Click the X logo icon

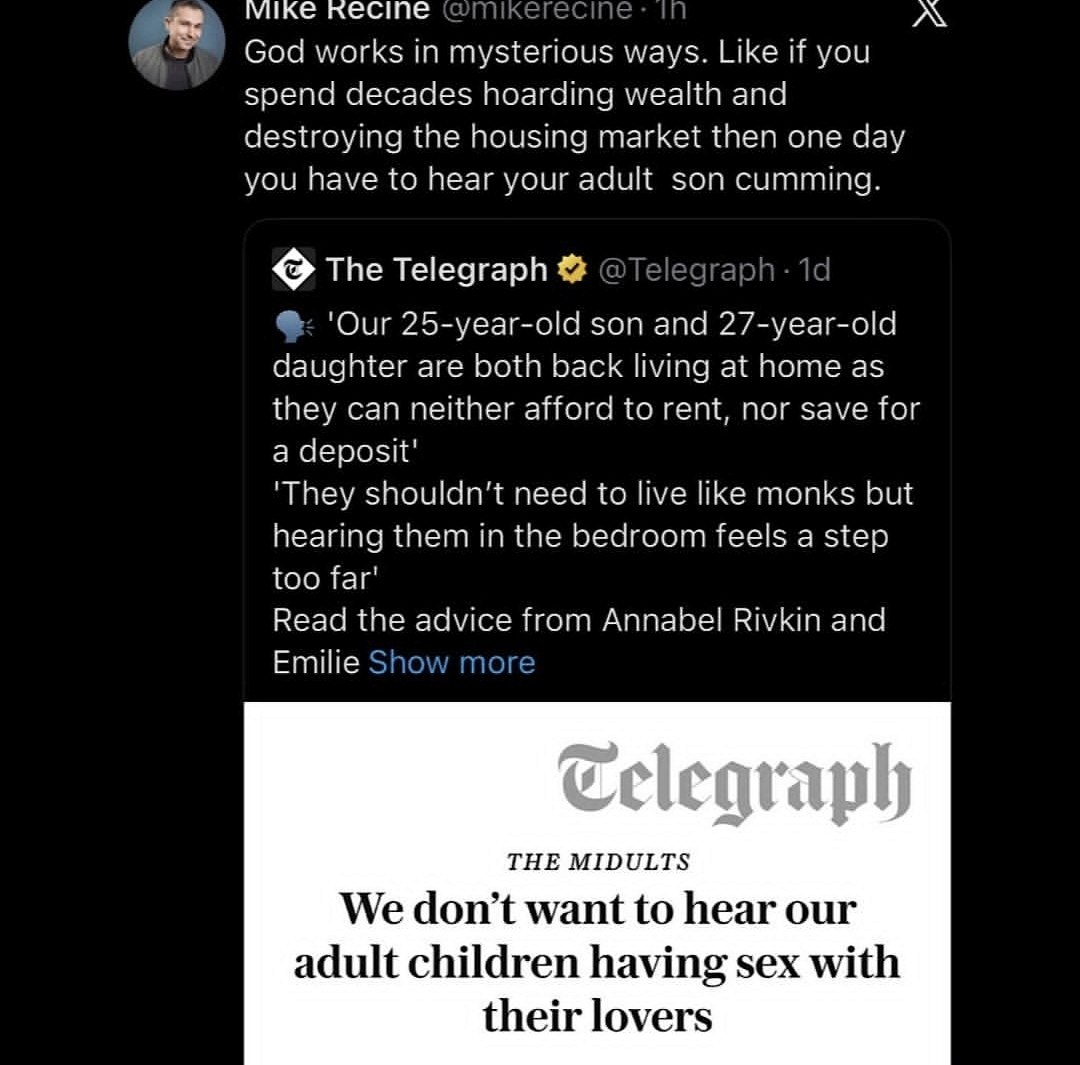click(x=930, y=12)
